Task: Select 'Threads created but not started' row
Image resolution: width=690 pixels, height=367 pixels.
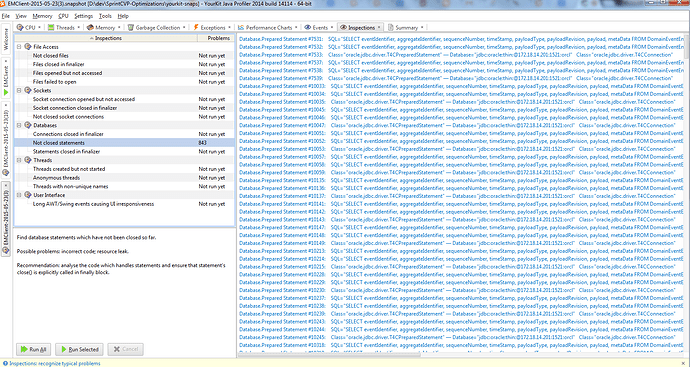Action: coord(125,169)
